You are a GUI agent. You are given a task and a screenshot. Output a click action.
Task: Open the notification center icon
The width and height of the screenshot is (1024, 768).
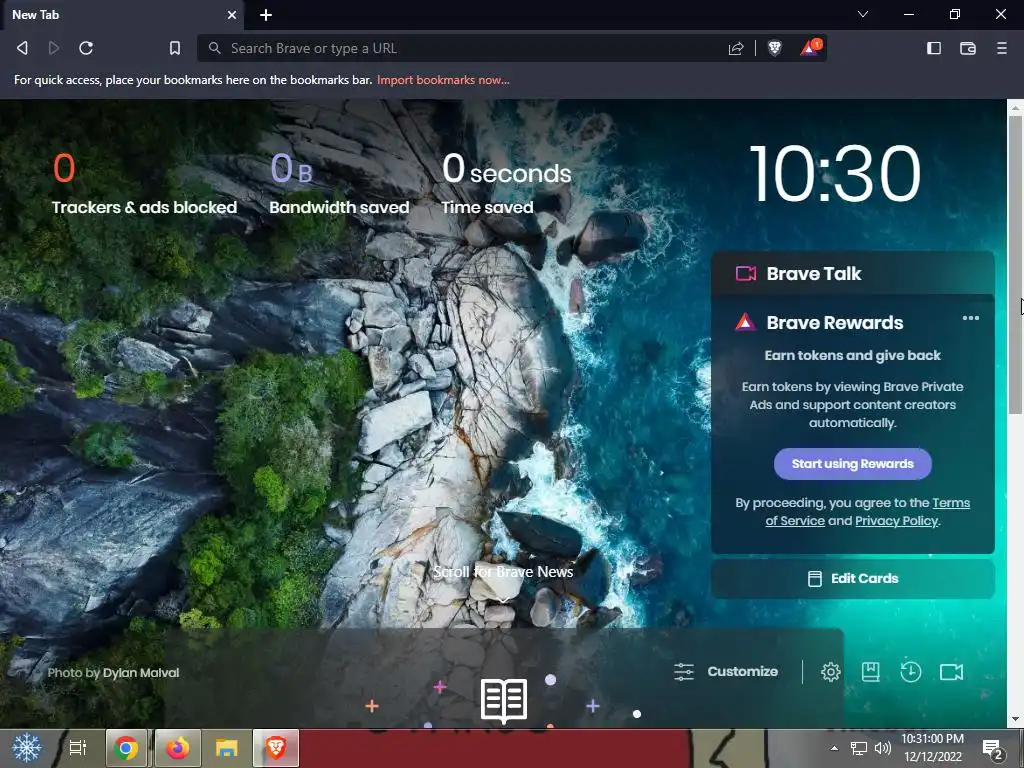993,749
